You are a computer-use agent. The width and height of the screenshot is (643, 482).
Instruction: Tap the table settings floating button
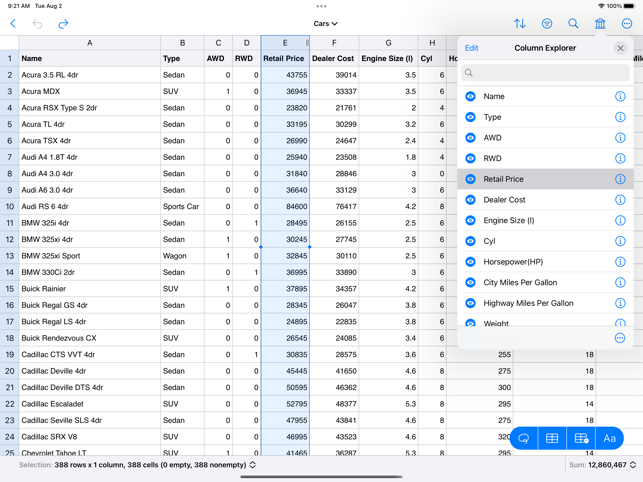581,438
